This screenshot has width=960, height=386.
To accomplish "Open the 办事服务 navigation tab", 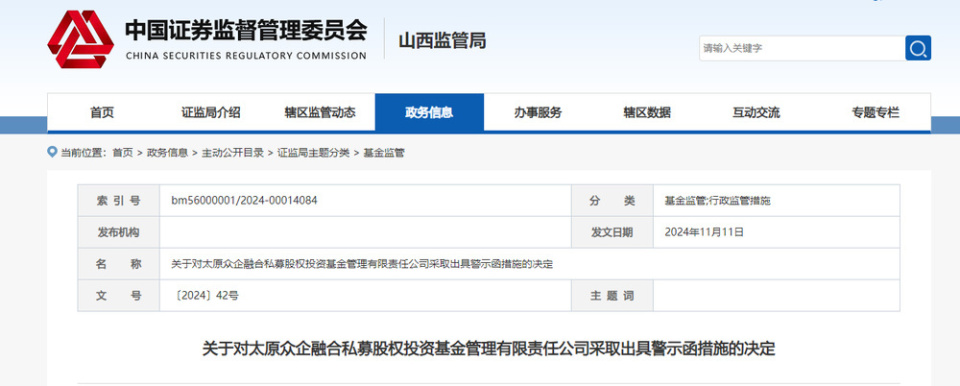I will point(538,113).
